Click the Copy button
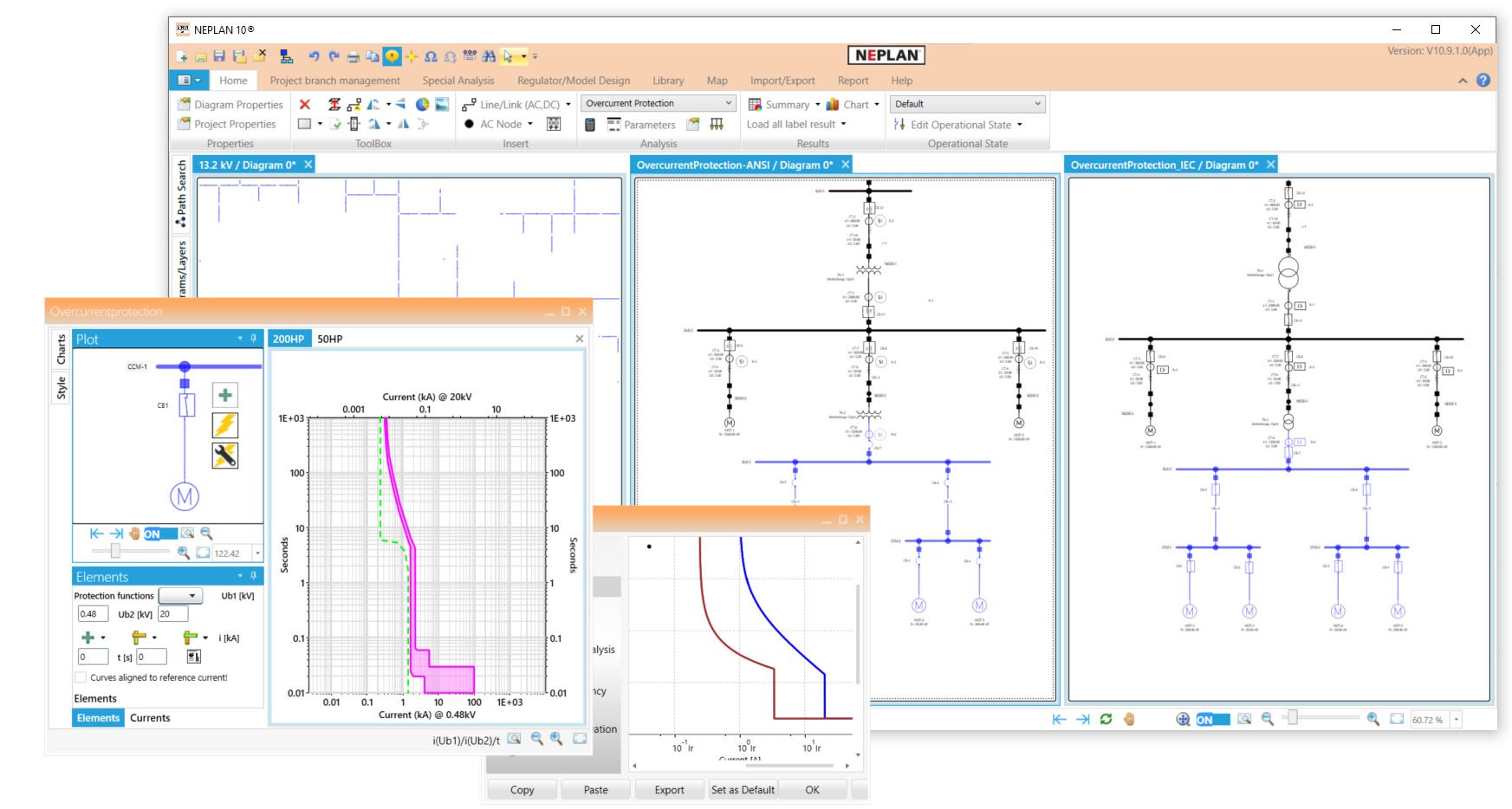1512x809 pixels. tap(522, 790)
